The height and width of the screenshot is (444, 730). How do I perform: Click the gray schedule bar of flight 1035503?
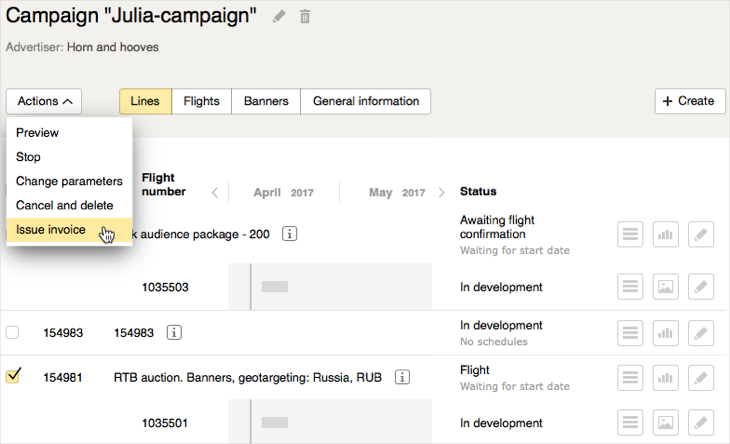[x=275, y=286]
